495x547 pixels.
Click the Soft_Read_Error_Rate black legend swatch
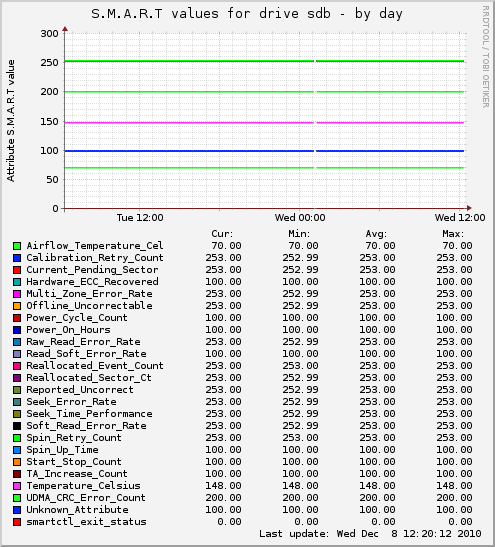point(17,426)
